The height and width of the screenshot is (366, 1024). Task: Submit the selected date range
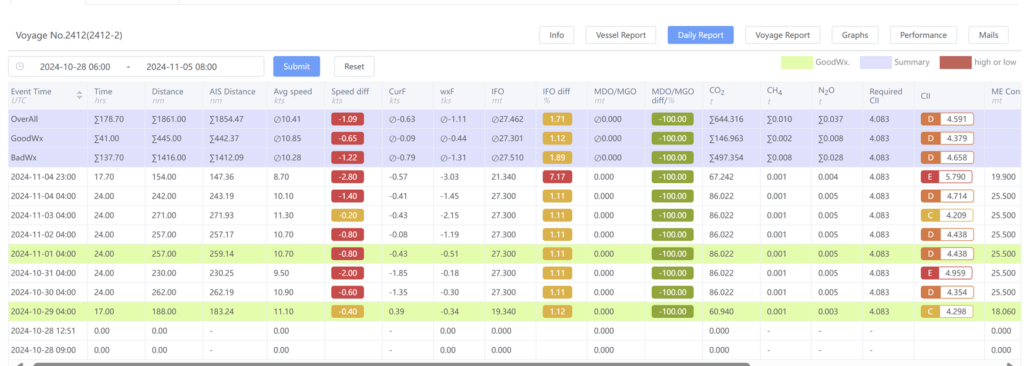(x=296, y=67)
